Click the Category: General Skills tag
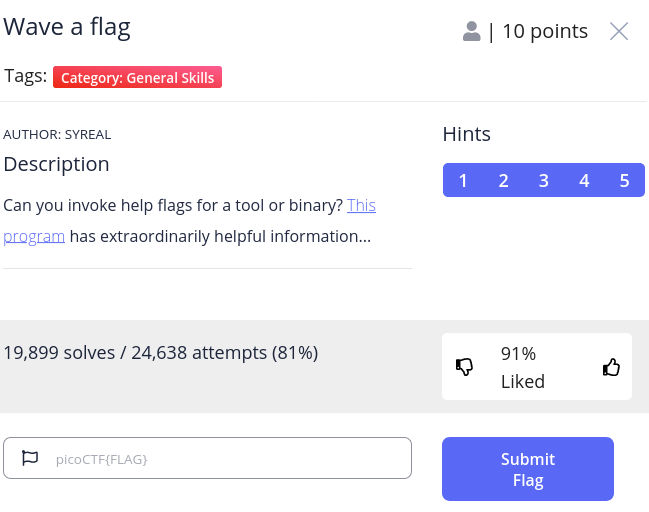The width and height of the screenshot is (649, 512). click(x=137, y=77)
